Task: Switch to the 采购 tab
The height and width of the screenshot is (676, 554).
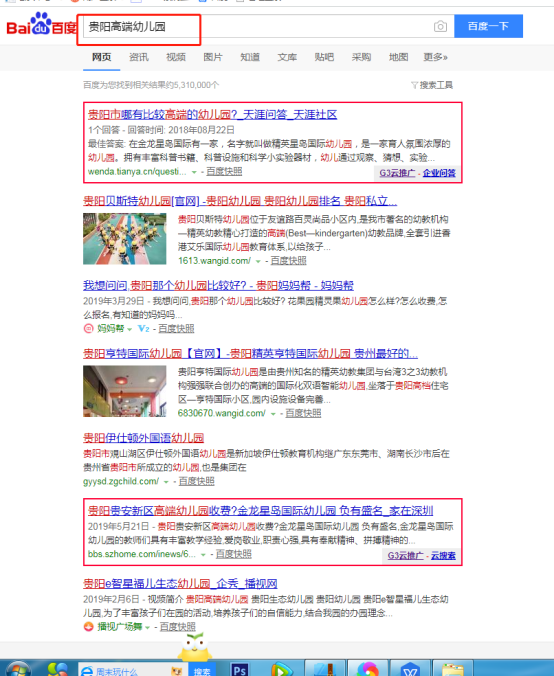Action: [x=361, y=57]
